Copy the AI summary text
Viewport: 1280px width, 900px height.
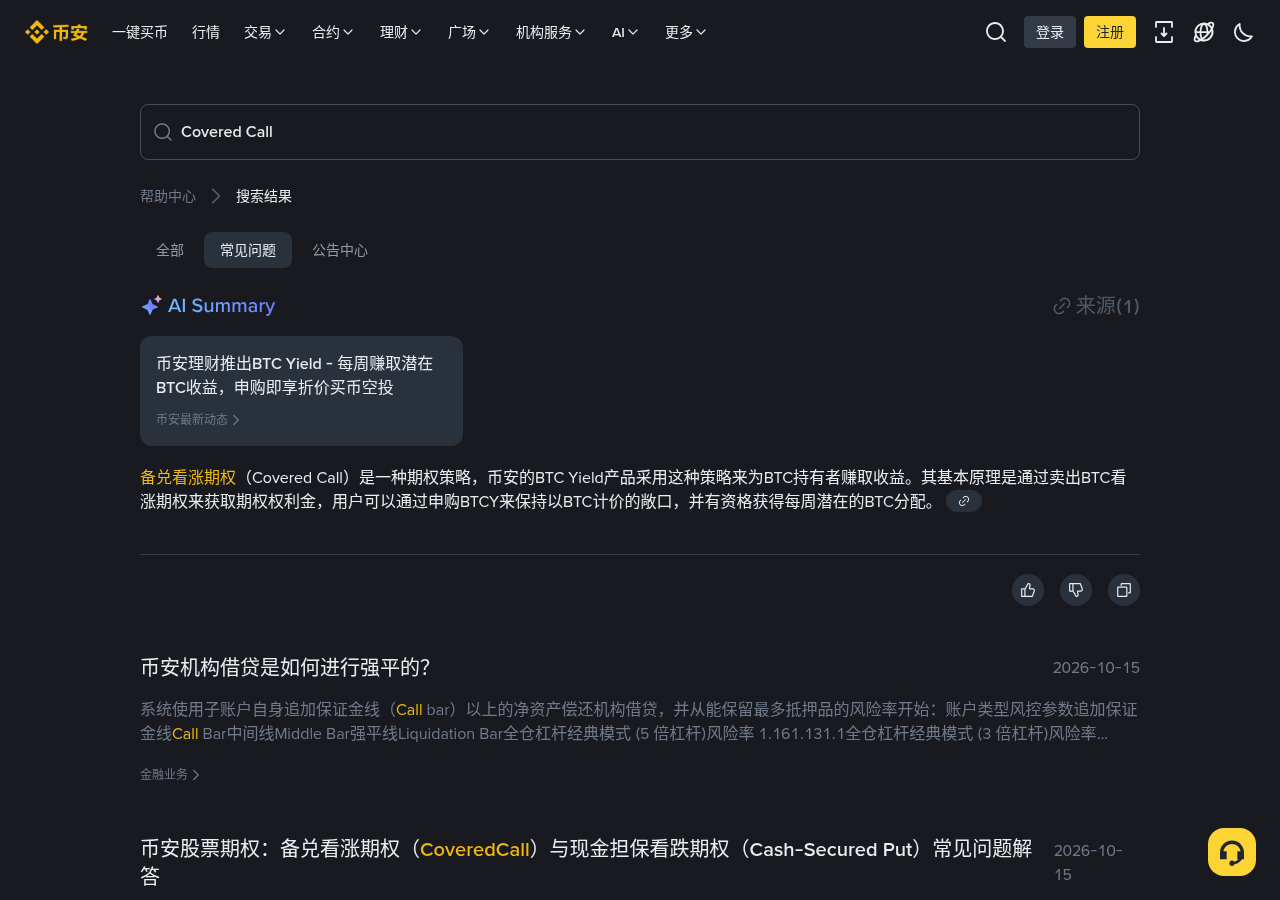point(1124,590)
